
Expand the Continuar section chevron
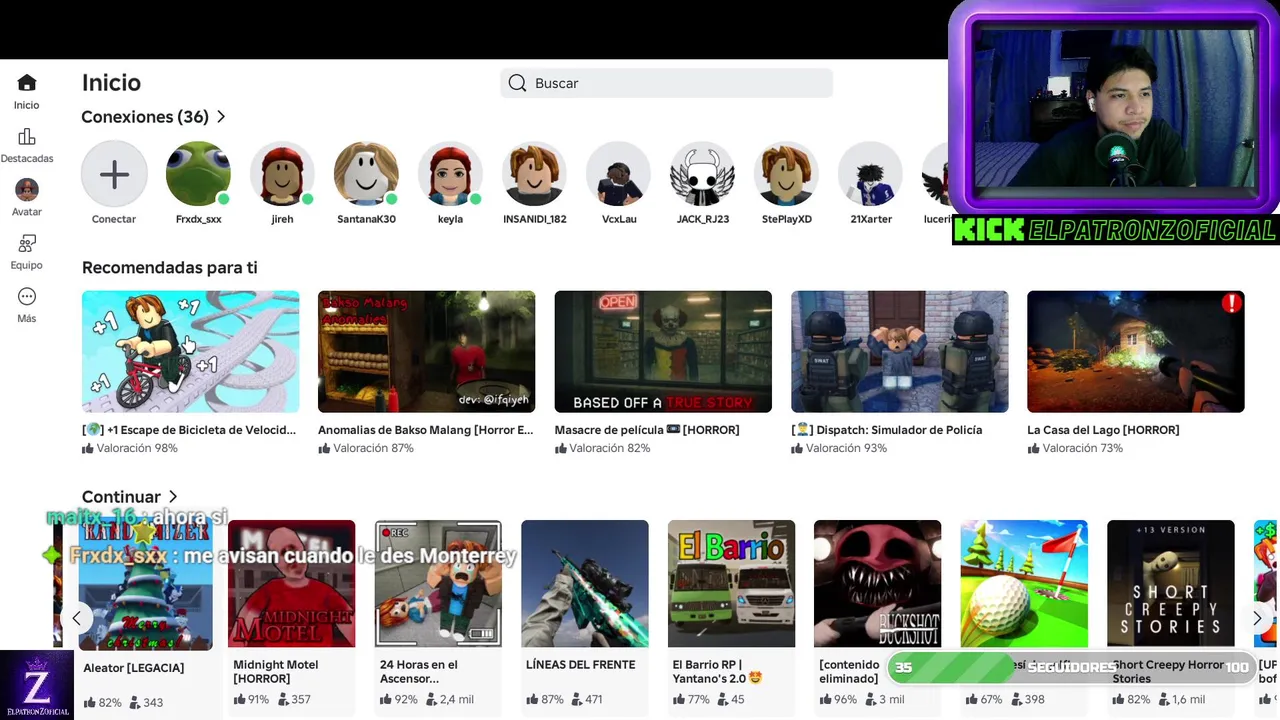[x=173, y=497]
